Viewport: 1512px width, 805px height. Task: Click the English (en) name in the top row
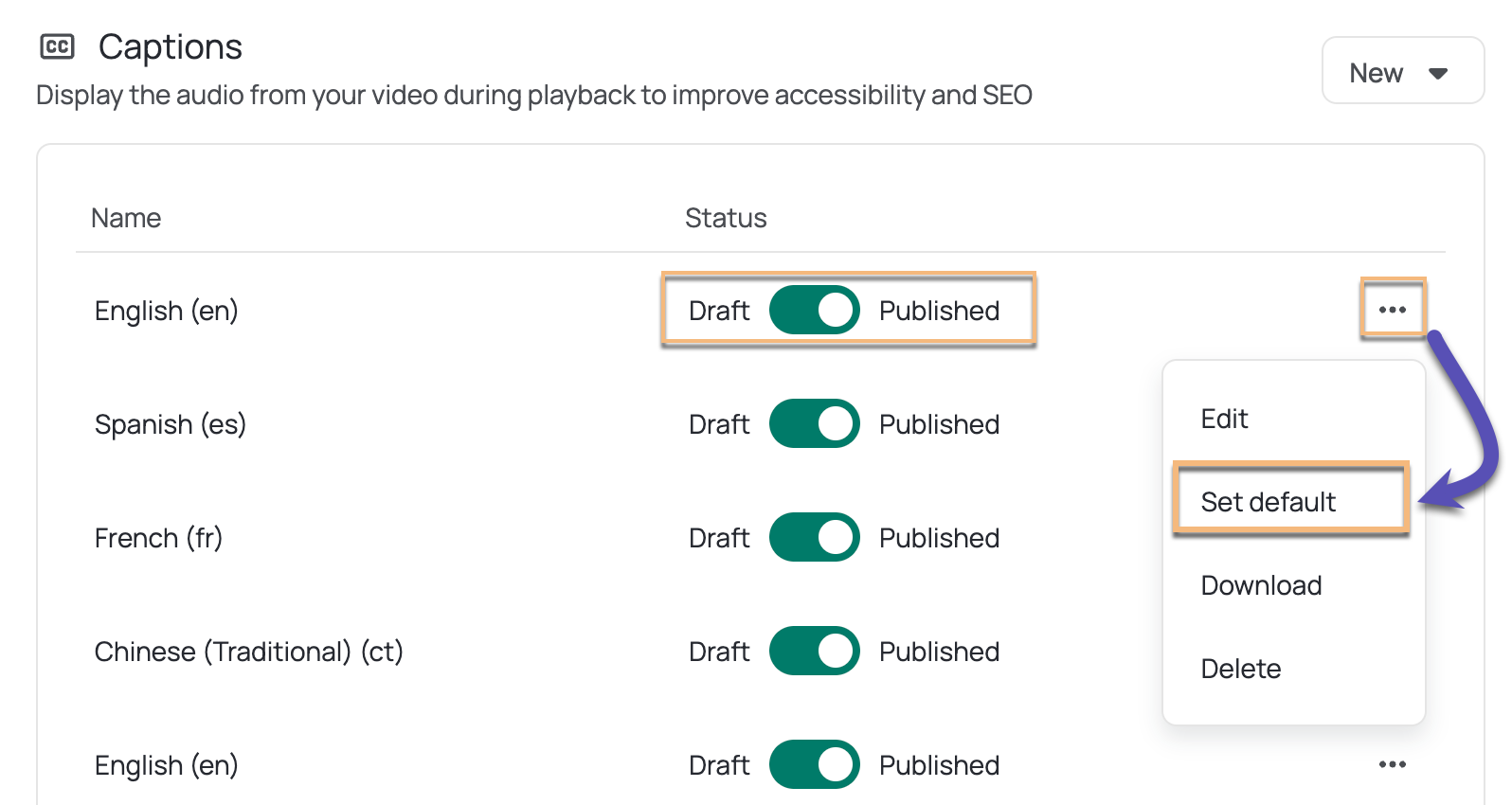tap(167, 311)
